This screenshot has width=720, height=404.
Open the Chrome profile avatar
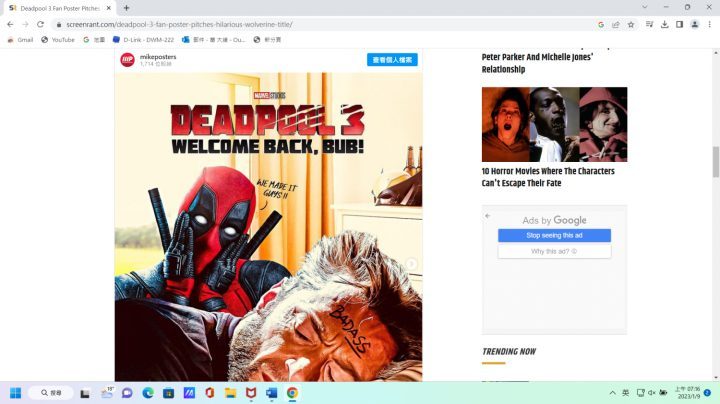(x=695, y=24)
